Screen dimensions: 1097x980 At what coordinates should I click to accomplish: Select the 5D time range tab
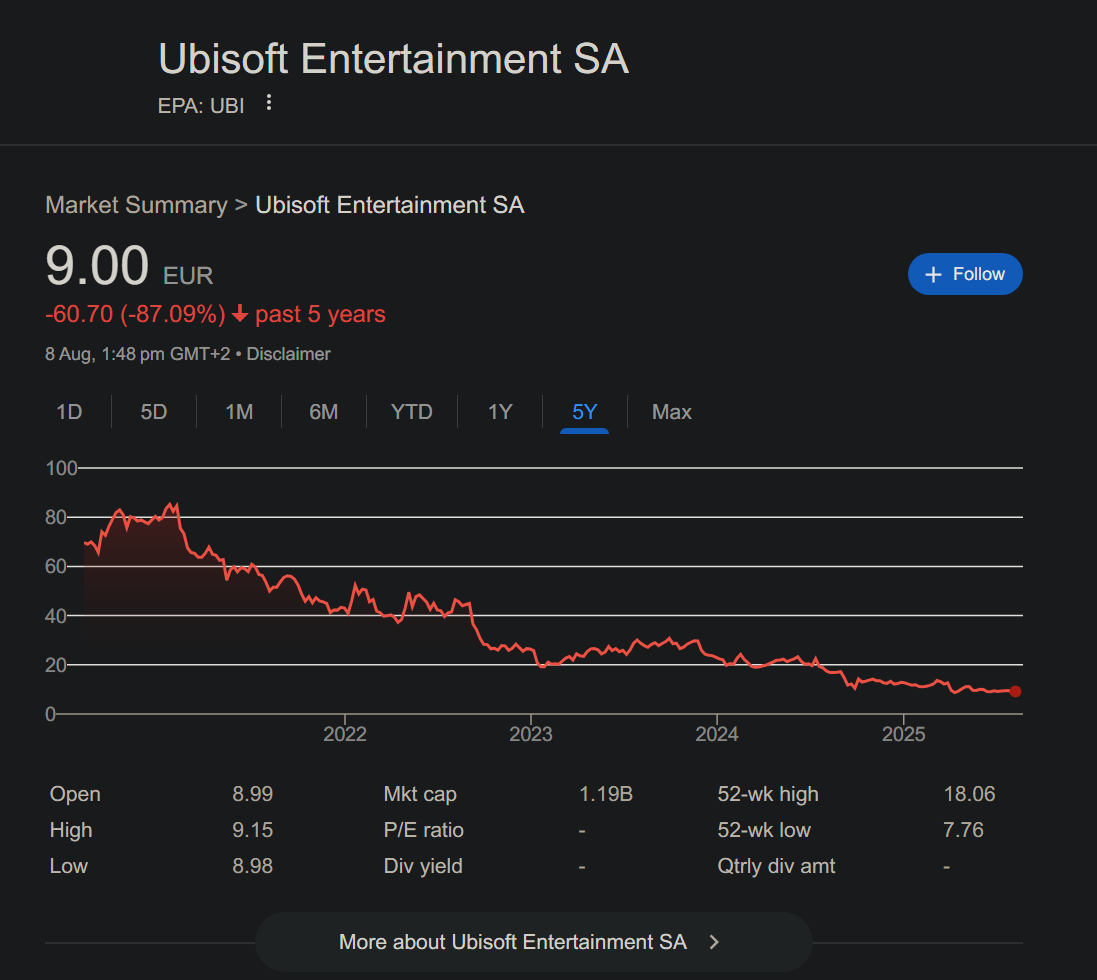[154, 412]
